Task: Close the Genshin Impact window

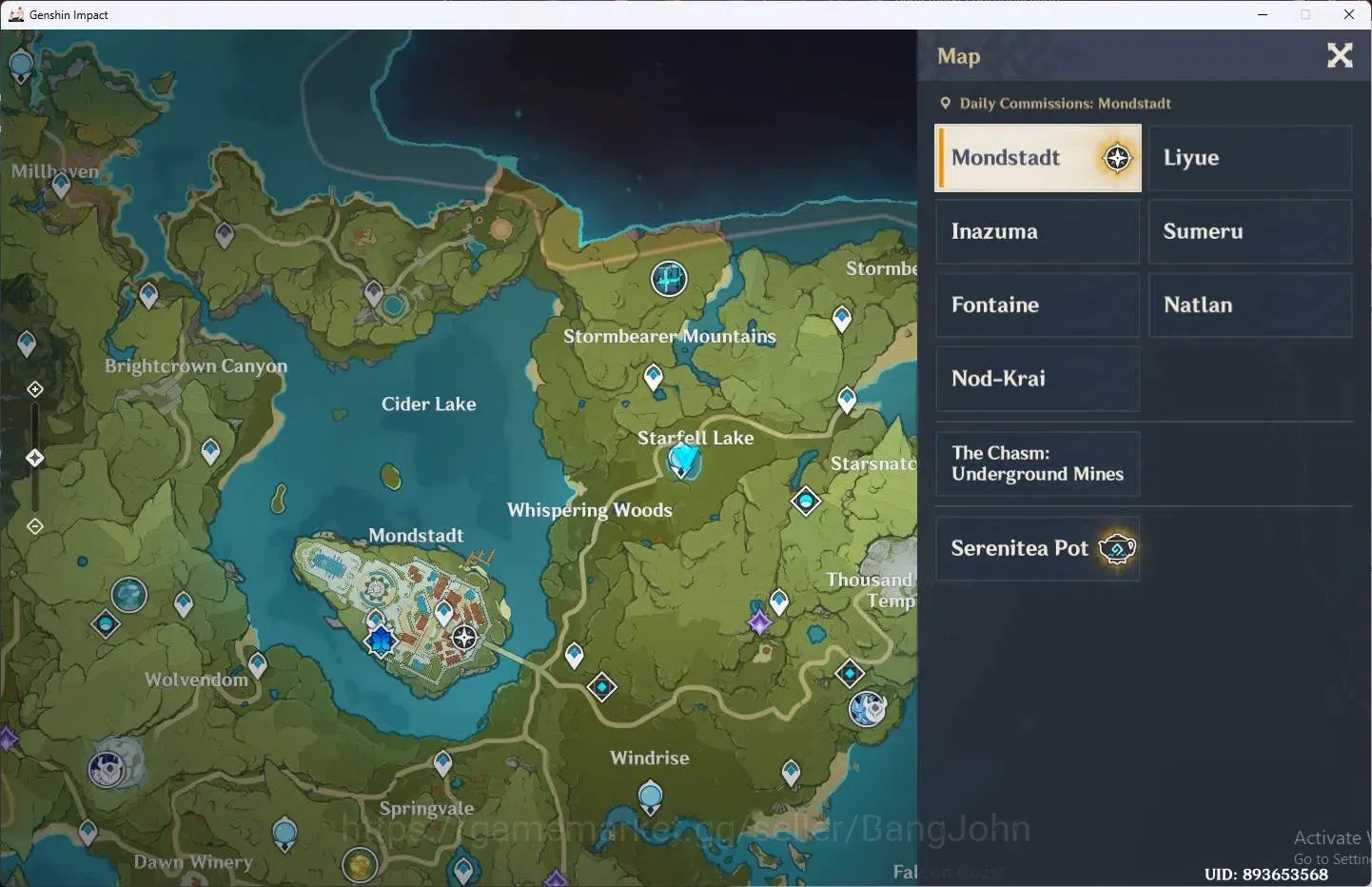Action: click(1349, 14)
